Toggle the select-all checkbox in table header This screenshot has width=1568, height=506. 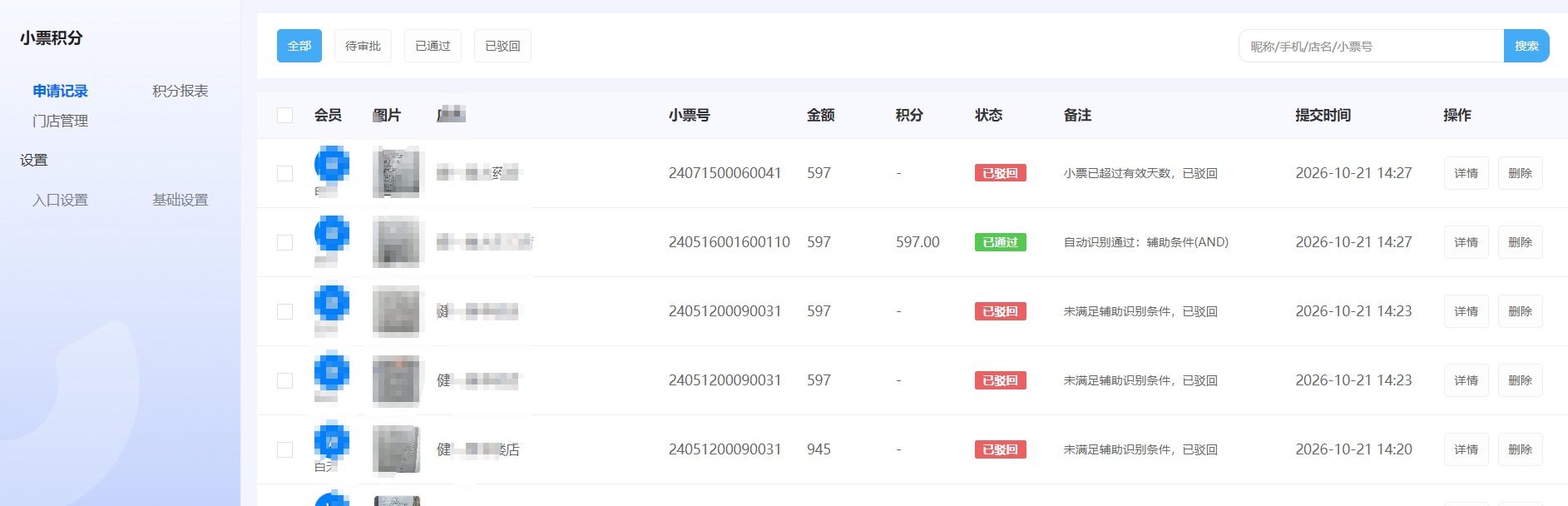tap(284, 115)
